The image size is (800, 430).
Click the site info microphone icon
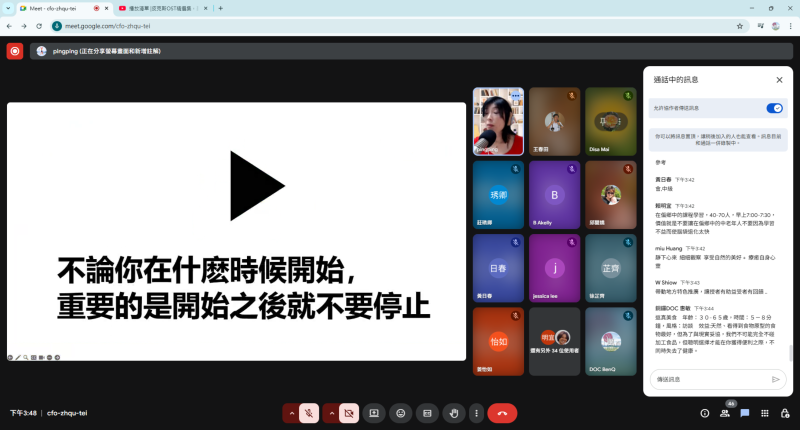coord(57,26)
